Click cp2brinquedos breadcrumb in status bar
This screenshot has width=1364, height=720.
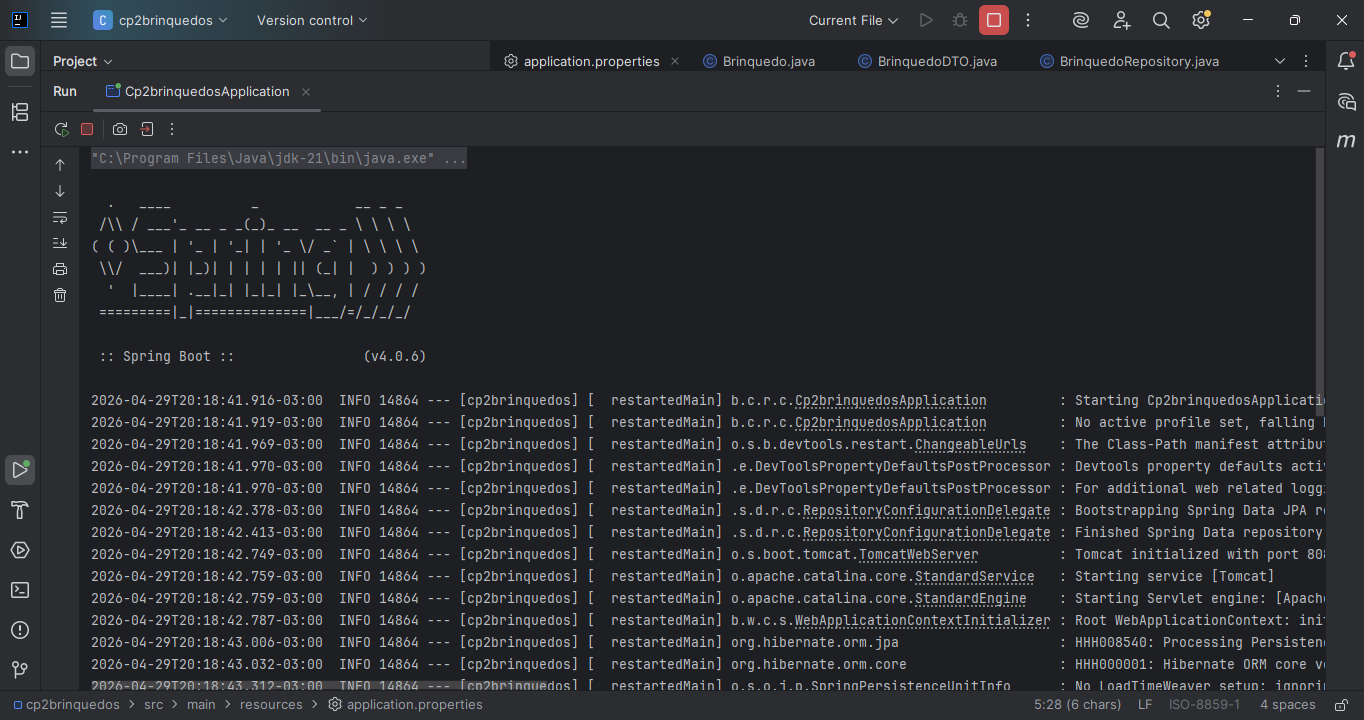66,704
